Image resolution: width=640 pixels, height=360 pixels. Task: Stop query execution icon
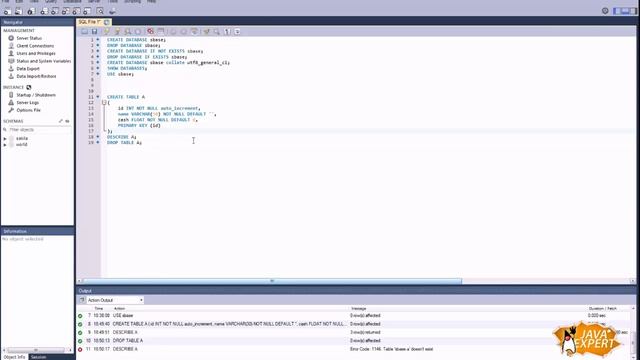138,31
